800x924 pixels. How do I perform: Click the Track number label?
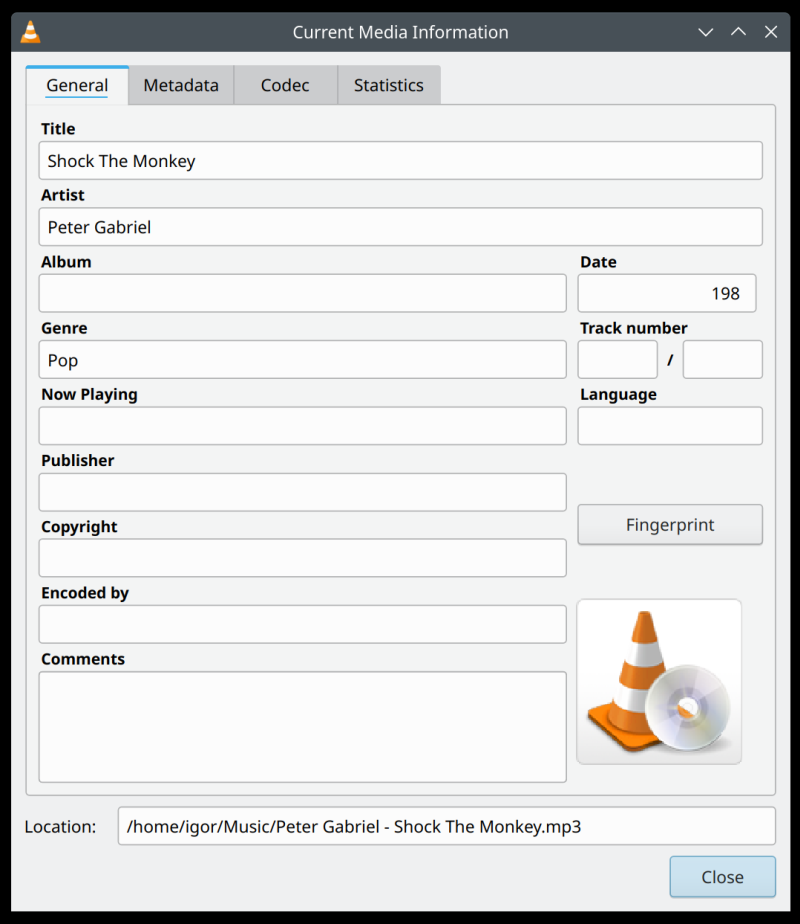coord(634,328)
